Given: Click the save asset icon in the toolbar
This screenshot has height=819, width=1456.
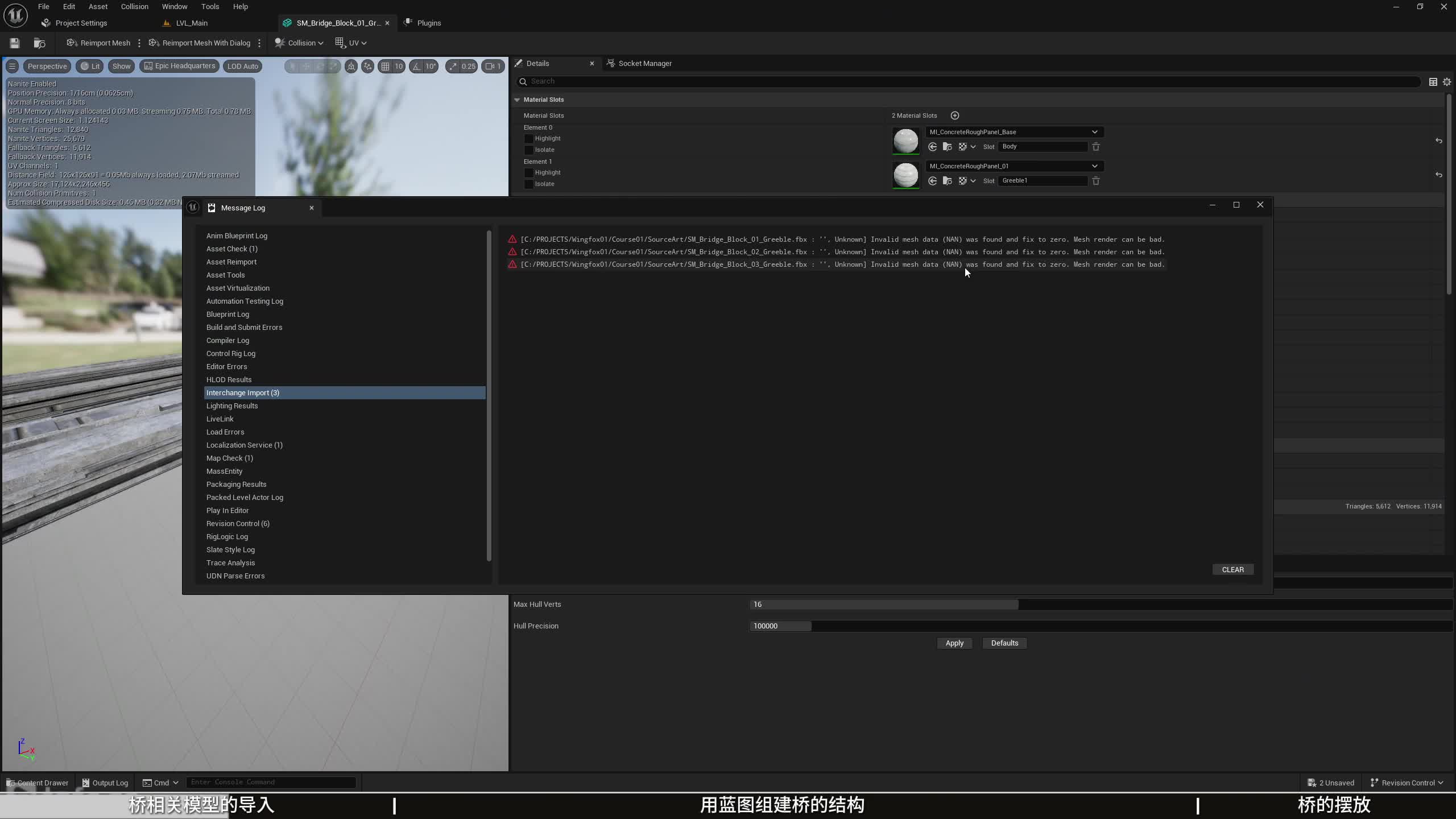Looking at the screenshot, I should [x=15, y=43].
